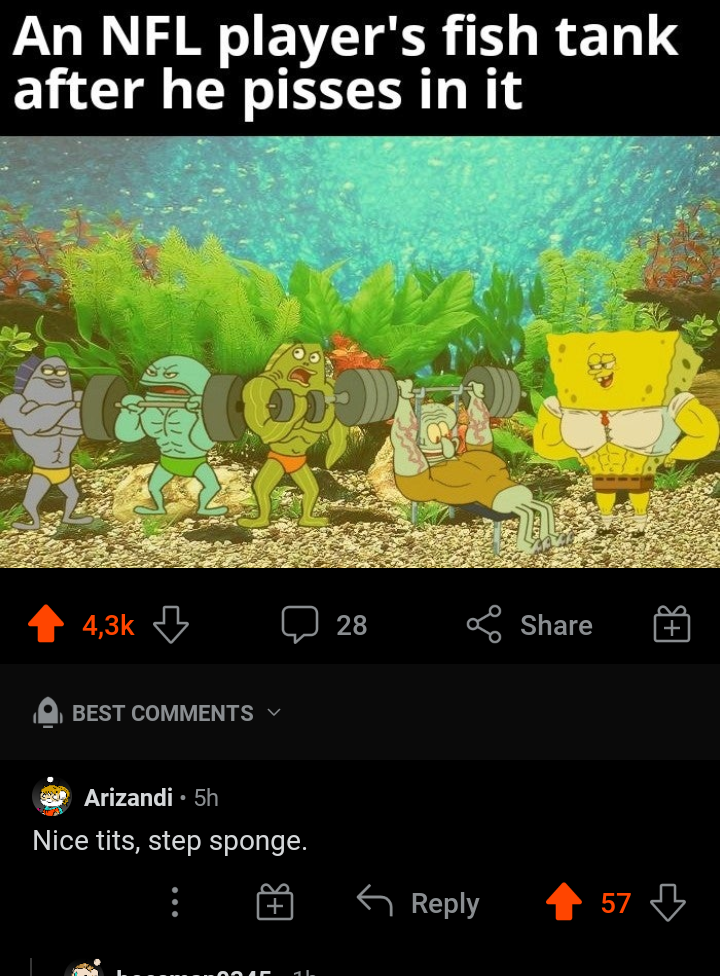Viewport: 720px width, 976px height.
Task: Click the reply arrow icon
Action: [375, 901]
